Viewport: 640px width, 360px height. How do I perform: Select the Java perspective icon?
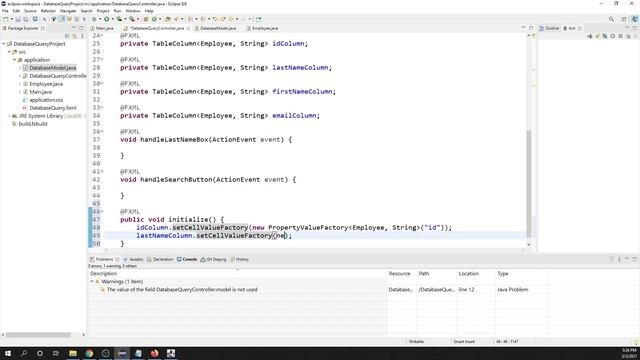pos(634,19)
